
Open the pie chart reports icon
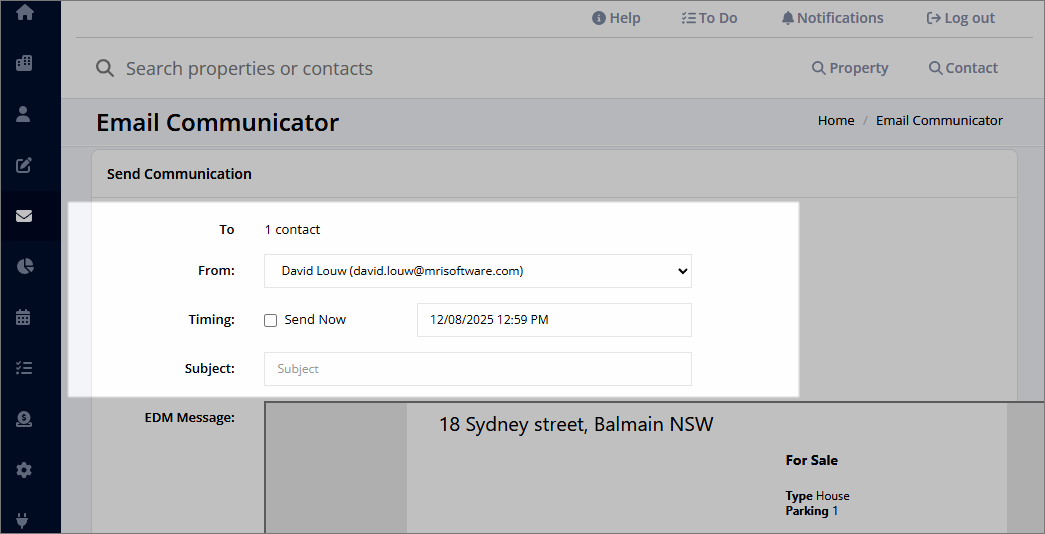[25, 267]
